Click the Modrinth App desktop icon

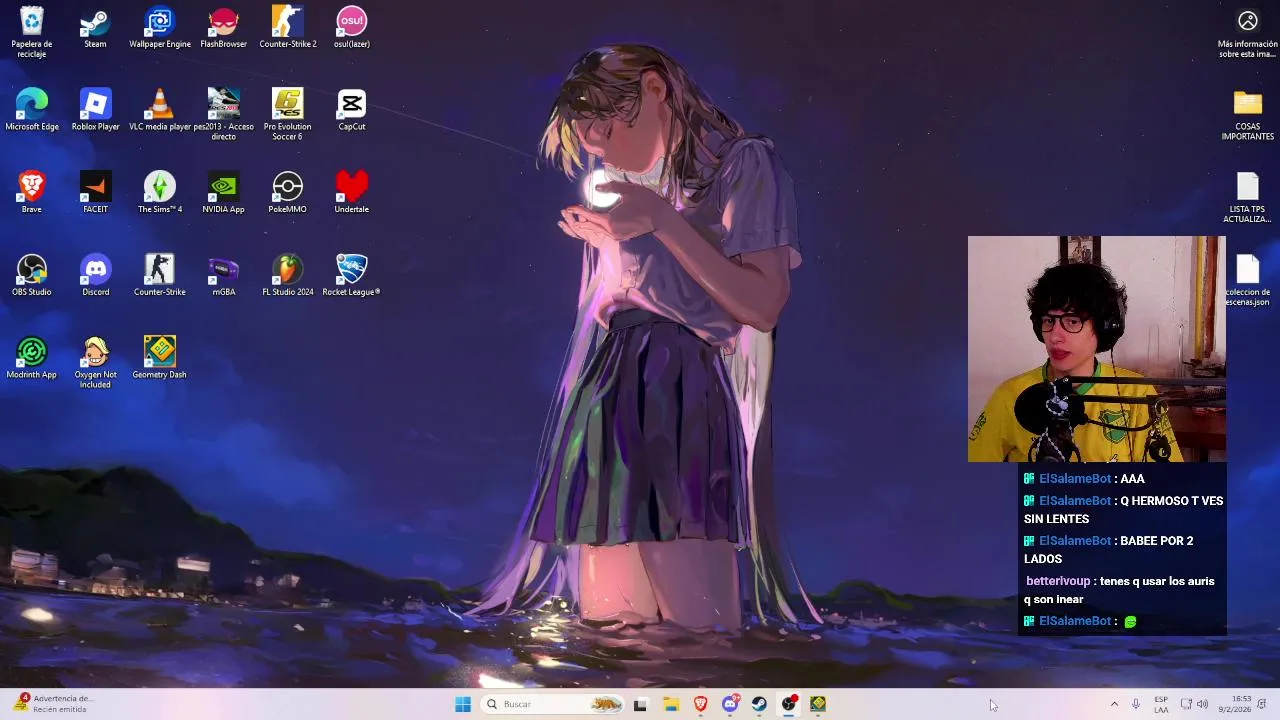tap(32, 358)
